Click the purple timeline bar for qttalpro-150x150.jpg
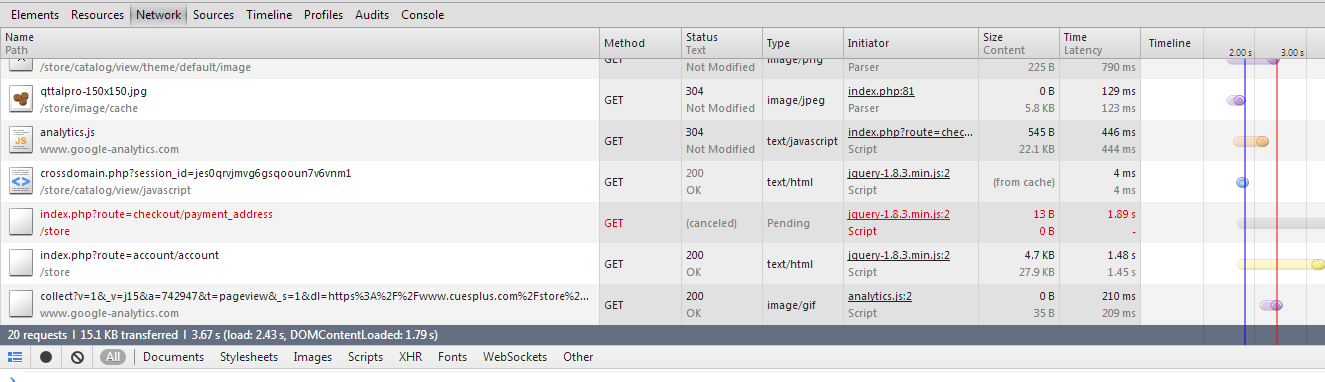The height and width of the screenshot is (382, 1325). point(1236,100)
